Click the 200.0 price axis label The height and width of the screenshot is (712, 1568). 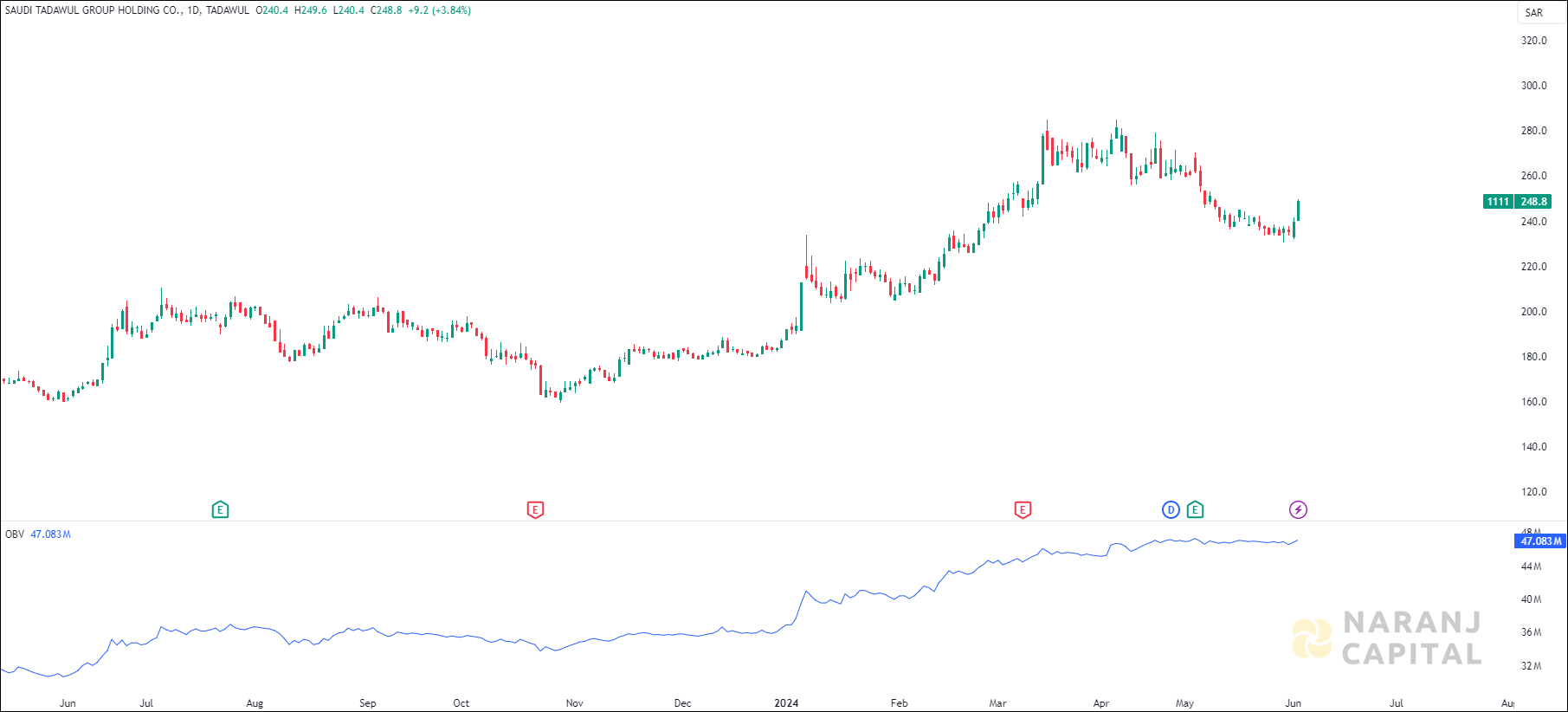(1533, 312)
